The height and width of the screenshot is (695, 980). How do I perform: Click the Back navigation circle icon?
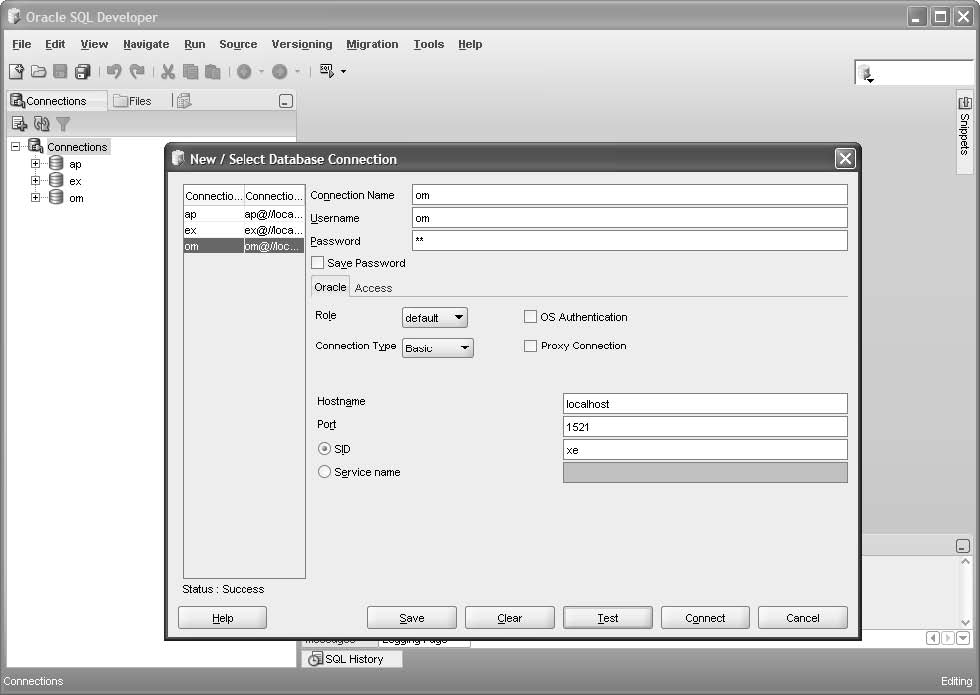click(x=244, y=71)
